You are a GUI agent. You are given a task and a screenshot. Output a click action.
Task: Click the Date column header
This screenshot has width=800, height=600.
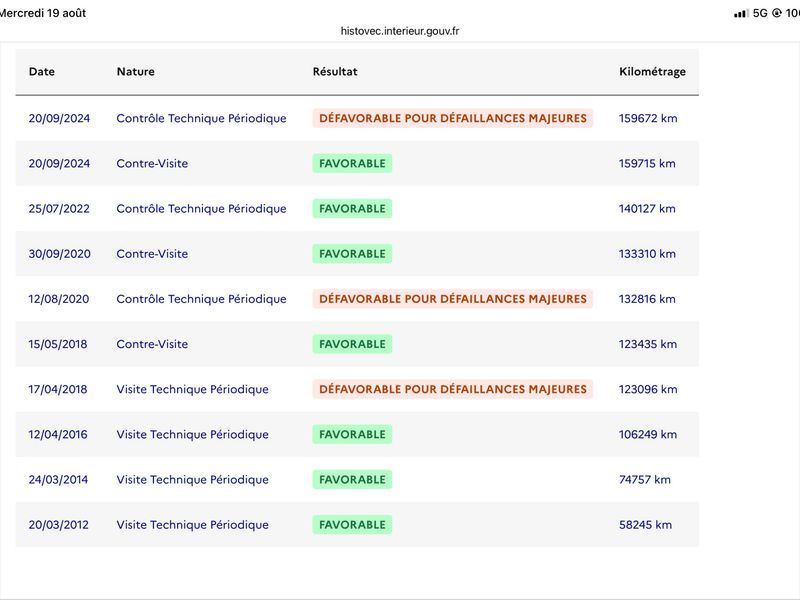point(42,71)
